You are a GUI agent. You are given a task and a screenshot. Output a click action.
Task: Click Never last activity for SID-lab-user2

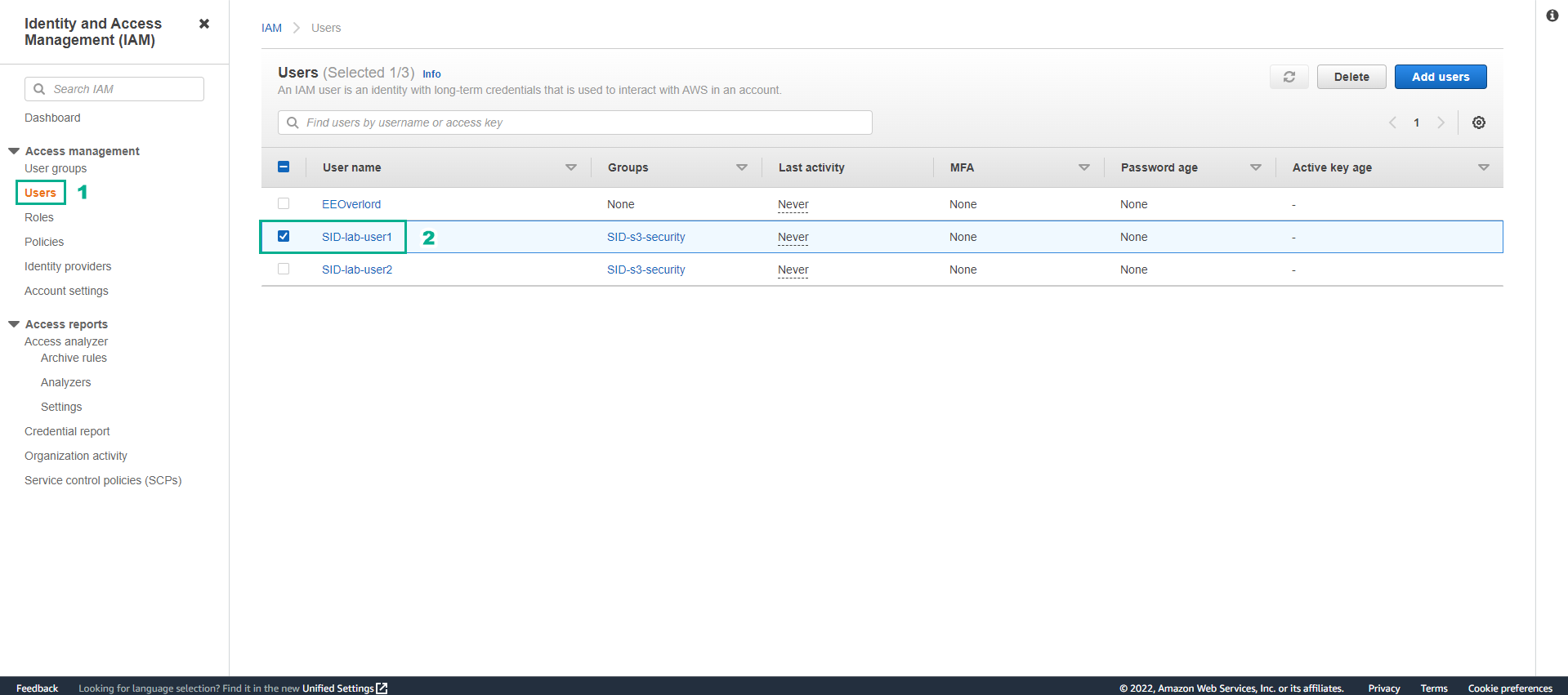click(x=793, y=270)
